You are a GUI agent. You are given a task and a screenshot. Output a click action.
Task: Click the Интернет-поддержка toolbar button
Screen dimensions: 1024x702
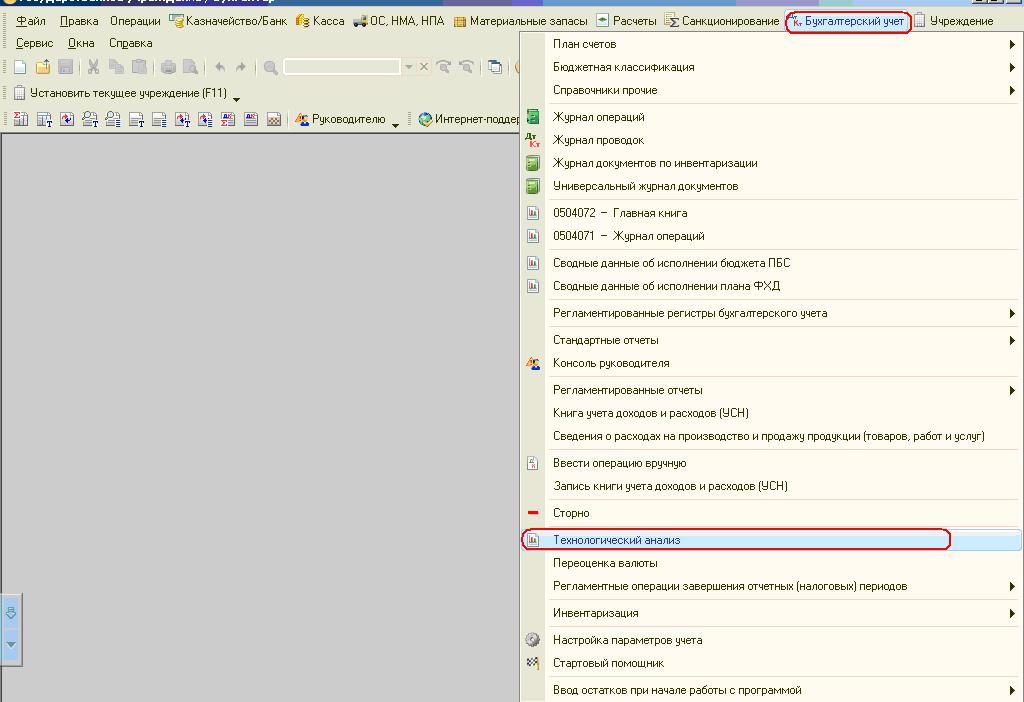click(x=468, y=120)
